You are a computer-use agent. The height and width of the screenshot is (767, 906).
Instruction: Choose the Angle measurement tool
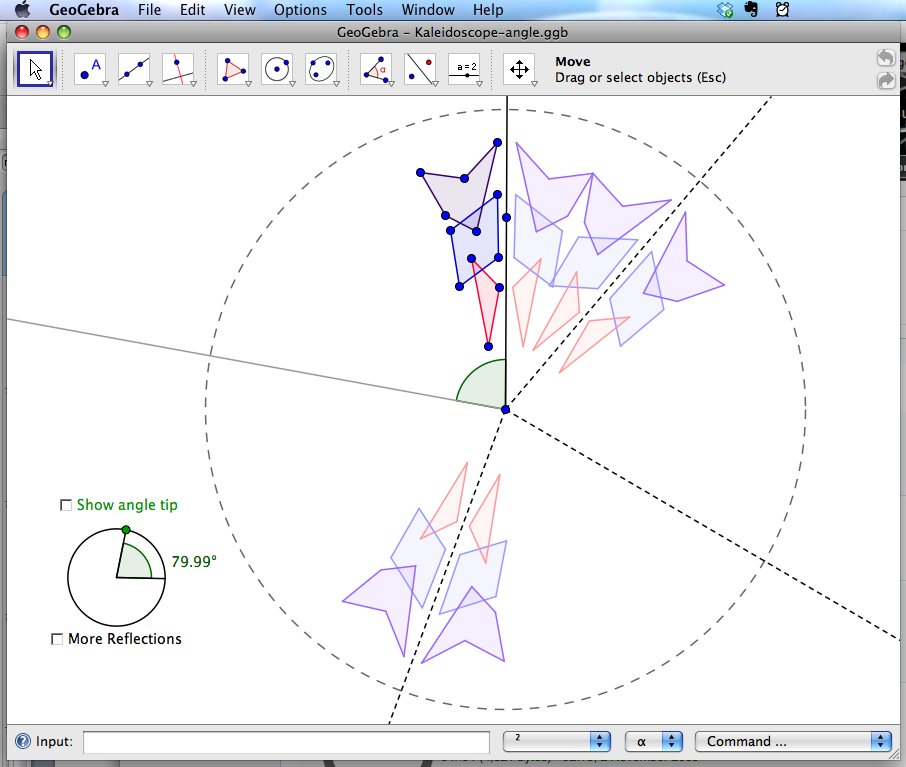click(375, 68)
